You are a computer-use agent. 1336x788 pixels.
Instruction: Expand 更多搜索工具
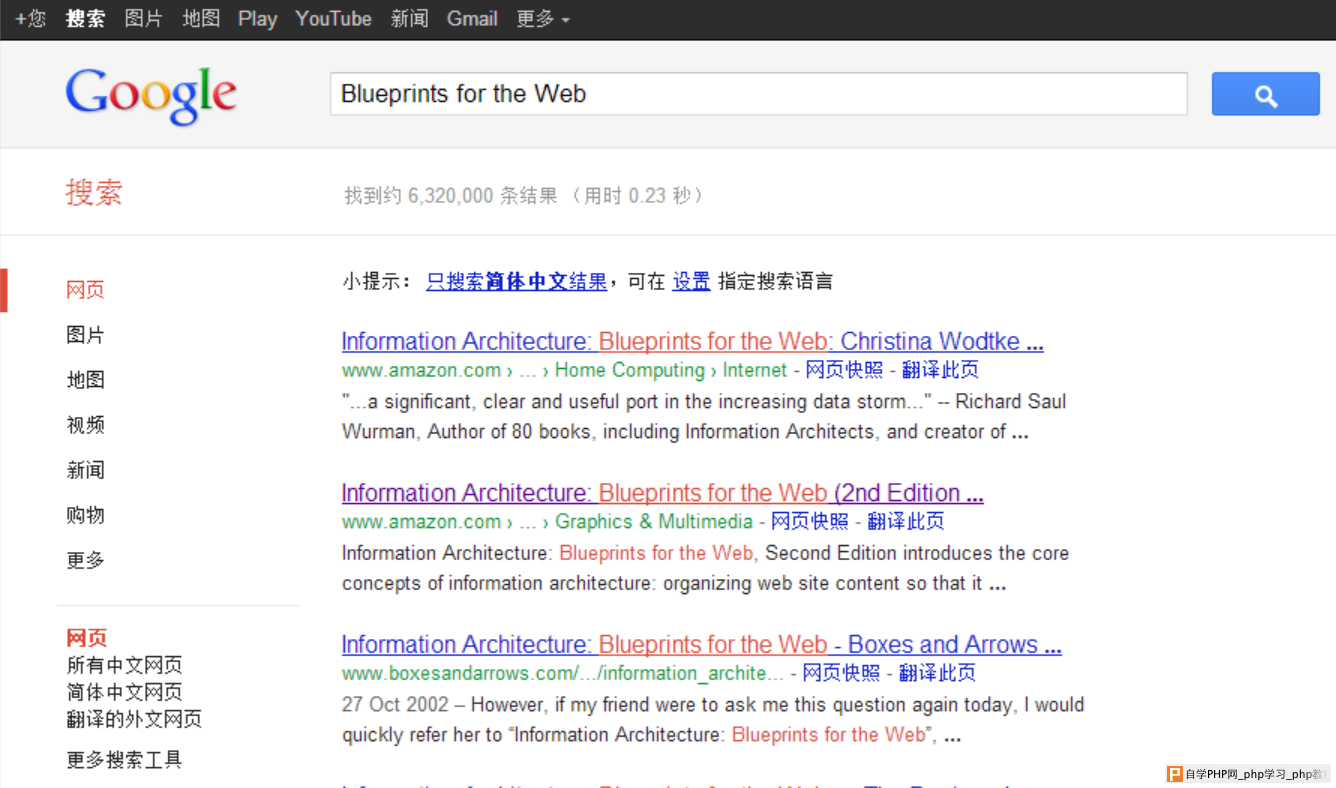124,760
